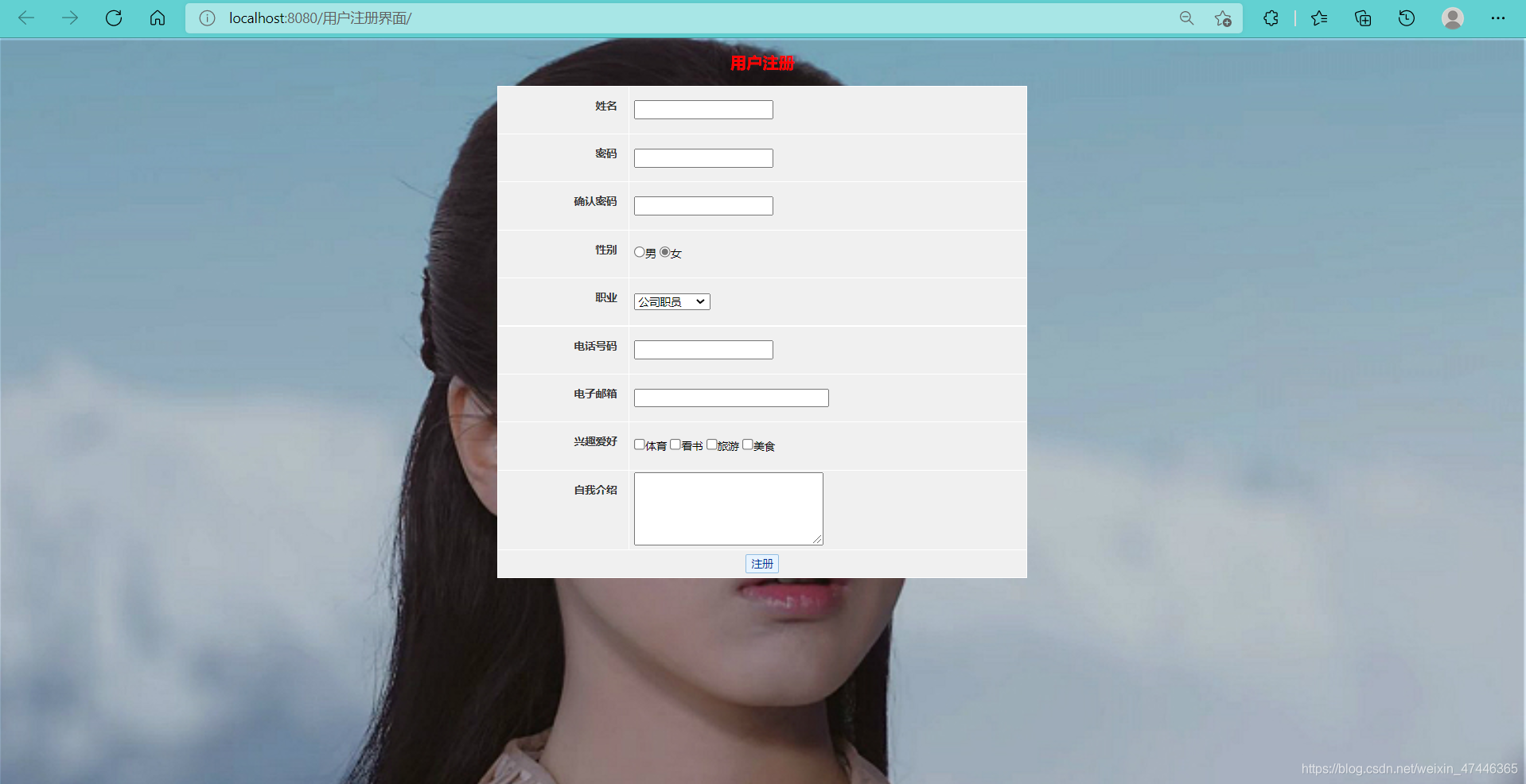The height and width of the screenshot is (784, 1526).
Task: Check the 旅游 hobby checkbox
Action: 712,444
